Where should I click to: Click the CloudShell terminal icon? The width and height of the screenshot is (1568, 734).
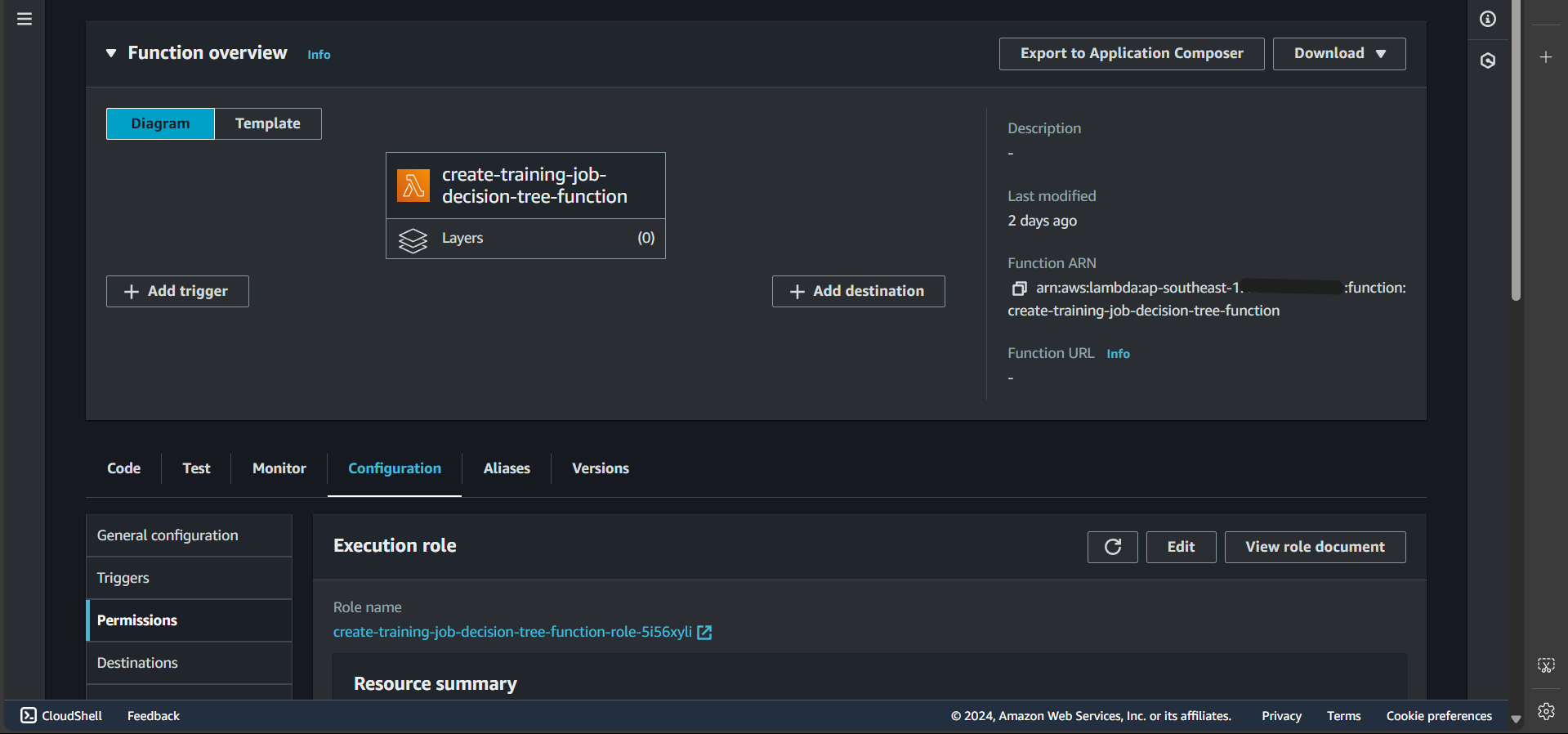(x=29, y=715)
